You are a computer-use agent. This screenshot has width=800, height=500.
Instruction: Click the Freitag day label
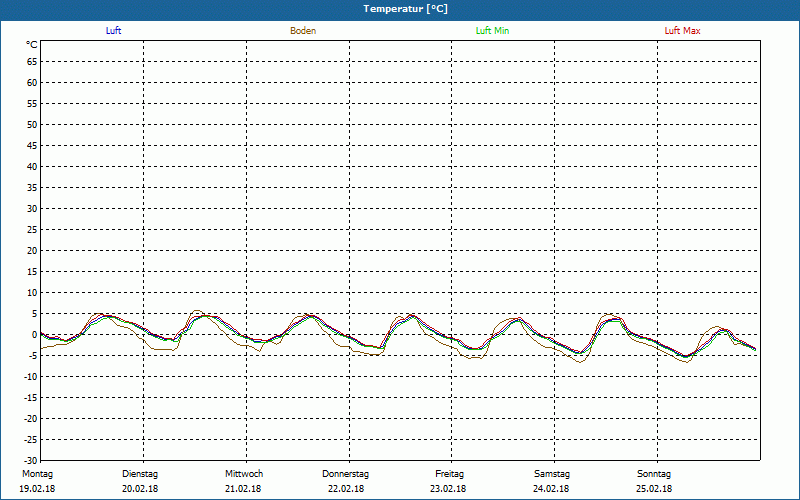[449, 474]
